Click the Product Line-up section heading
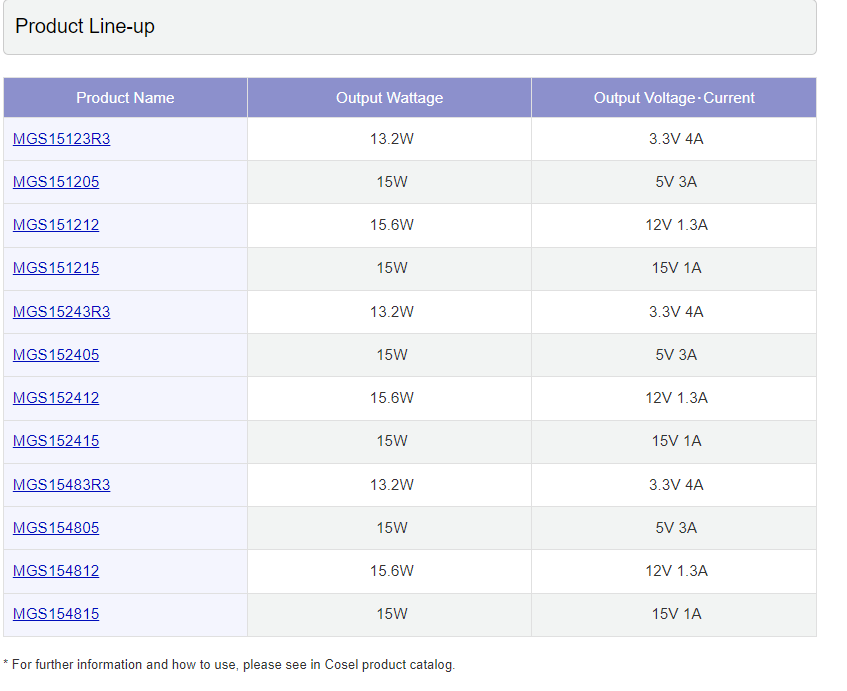847x691 pixels. pos(85,27)
